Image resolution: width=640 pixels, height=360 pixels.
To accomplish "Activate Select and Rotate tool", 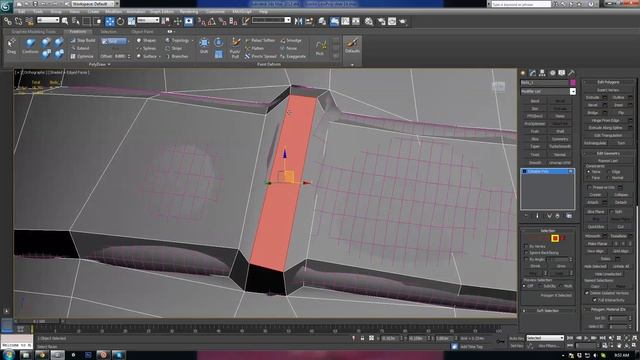I will point(120,21).
